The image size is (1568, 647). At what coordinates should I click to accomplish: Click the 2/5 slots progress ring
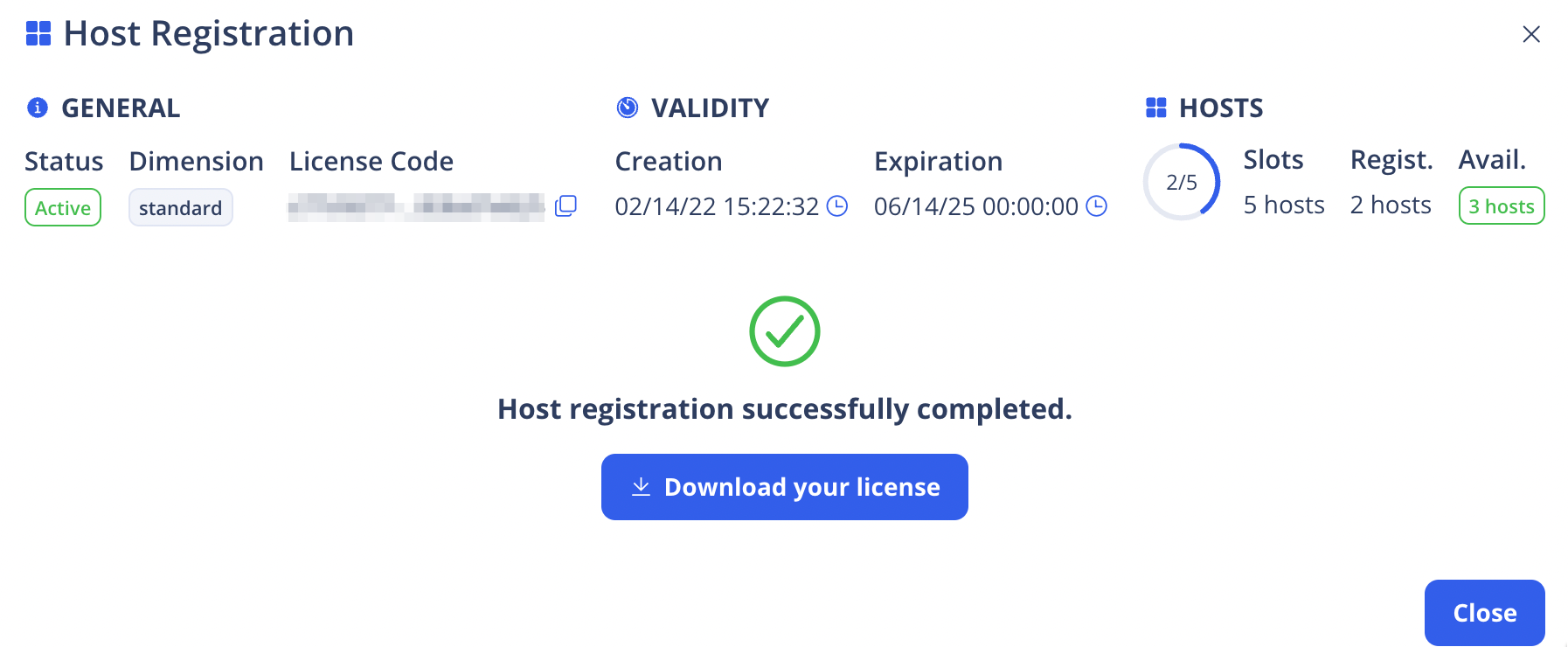pos(1181,181)
